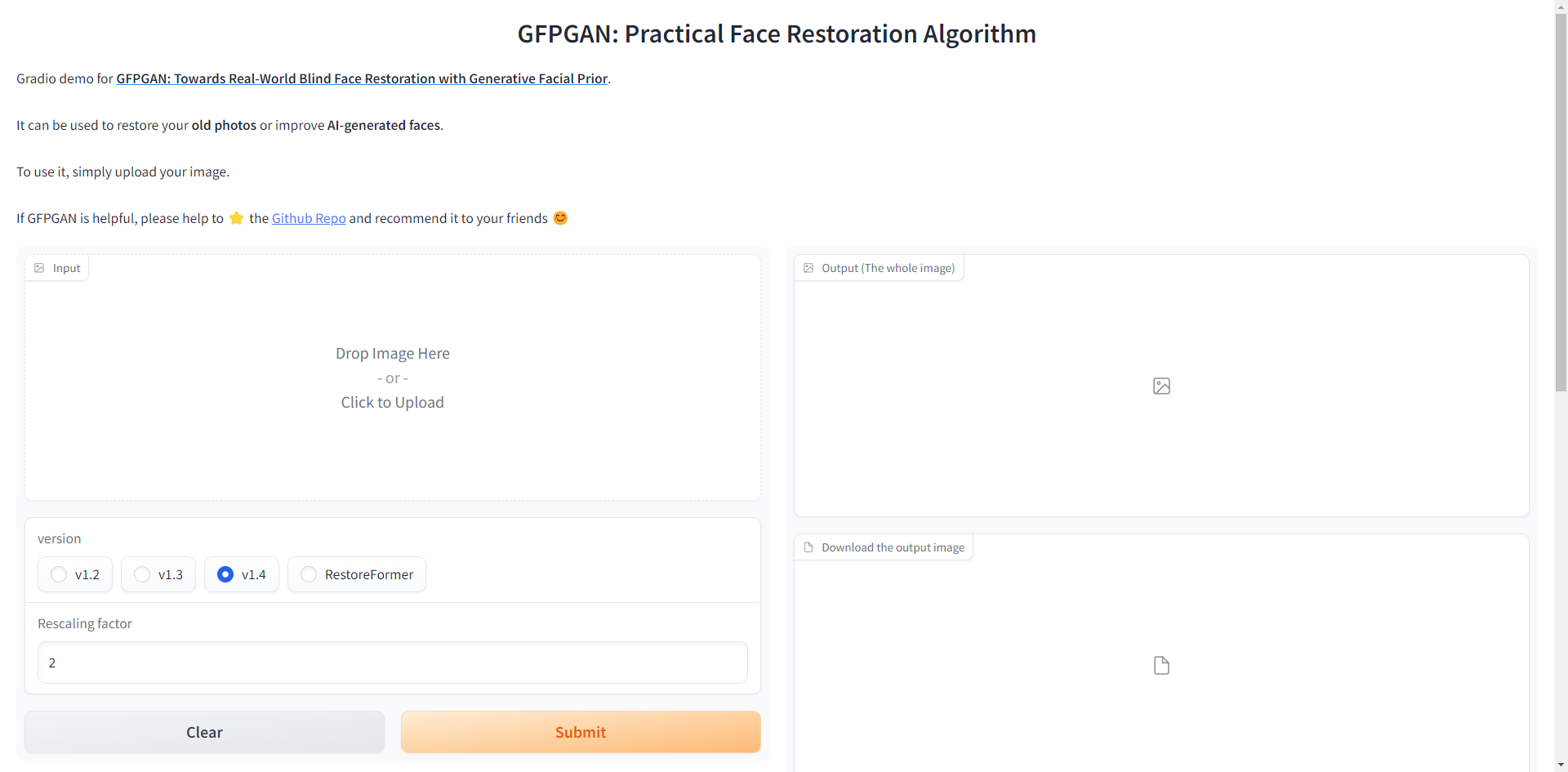Choose the v1.4 version radio button
The width and height of the screenshot is (1568, 772).
(x=225, y=574)
